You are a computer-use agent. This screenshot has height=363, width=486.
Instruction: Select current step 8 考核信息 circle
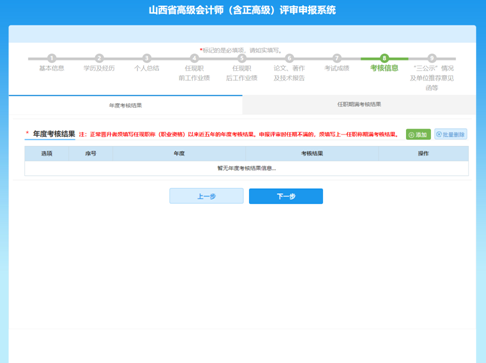(x=384, y=58)
